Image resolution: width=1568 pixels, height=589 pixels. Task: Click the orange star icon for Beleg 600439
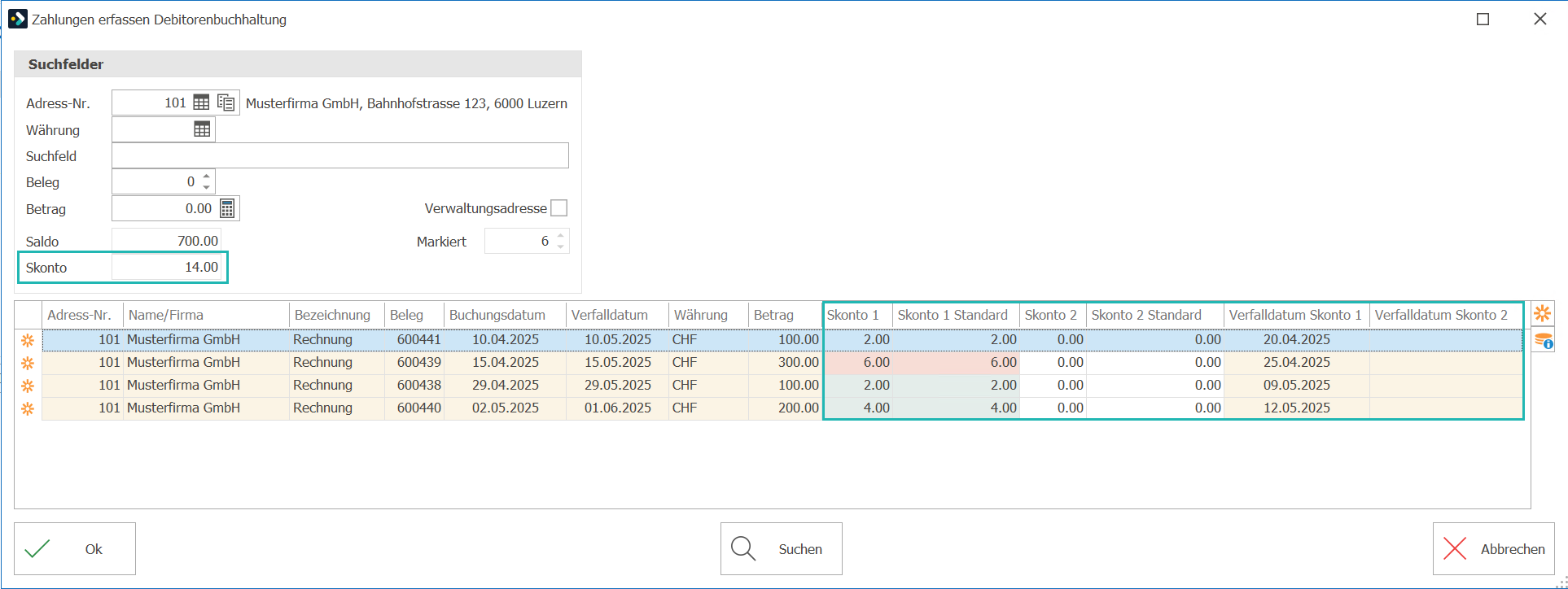(28, 363)
